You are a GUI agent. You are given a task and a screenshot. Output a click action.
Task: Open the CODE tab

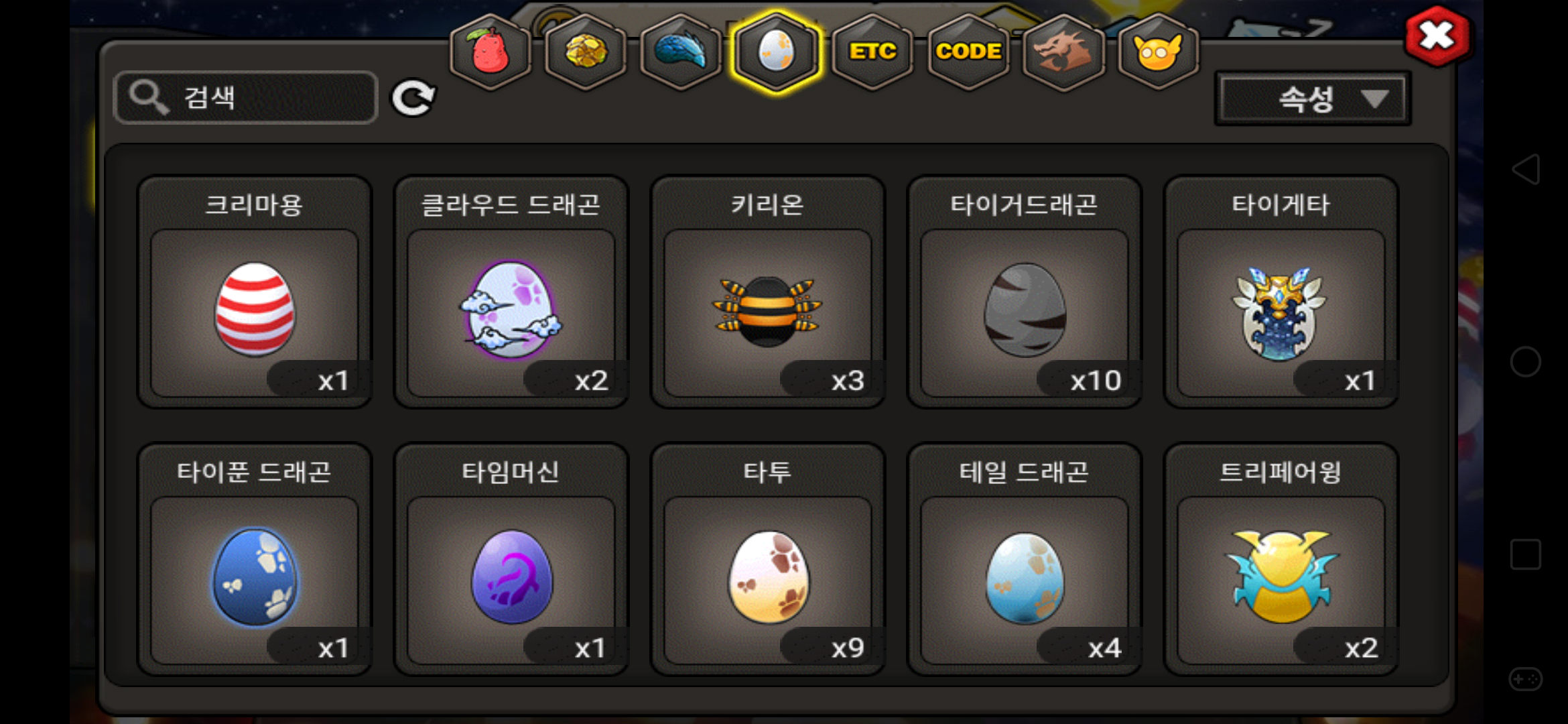click(968, 52)
